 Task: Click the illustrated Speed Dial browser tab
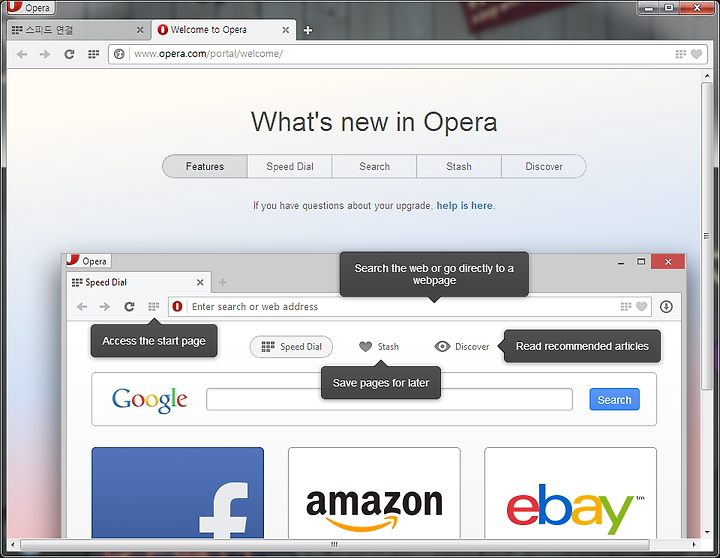click(139, 282)
